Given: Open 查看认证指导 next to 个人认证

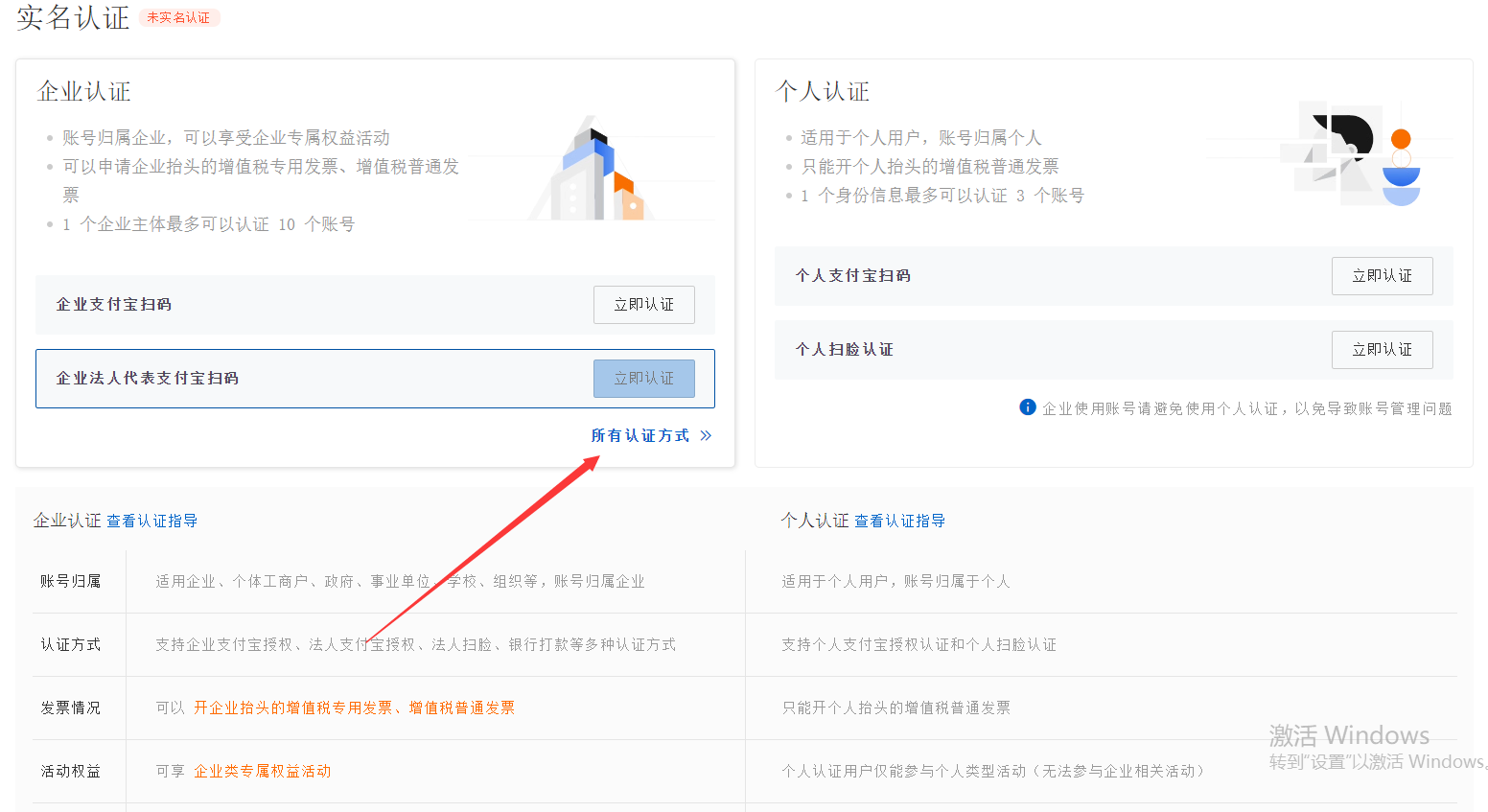Looking at the screenshot, I should tap(899, 521).
